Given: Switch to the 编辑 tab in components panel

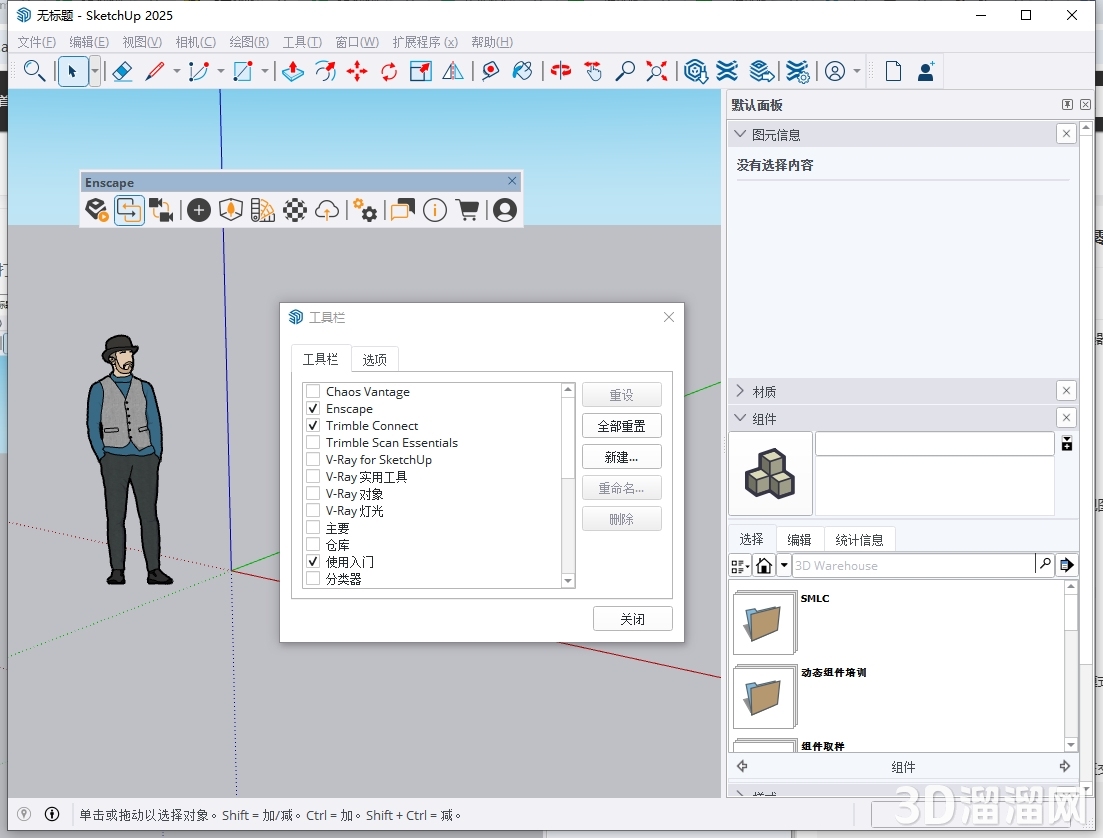Looking at the screenshot, I should point(799,540).
